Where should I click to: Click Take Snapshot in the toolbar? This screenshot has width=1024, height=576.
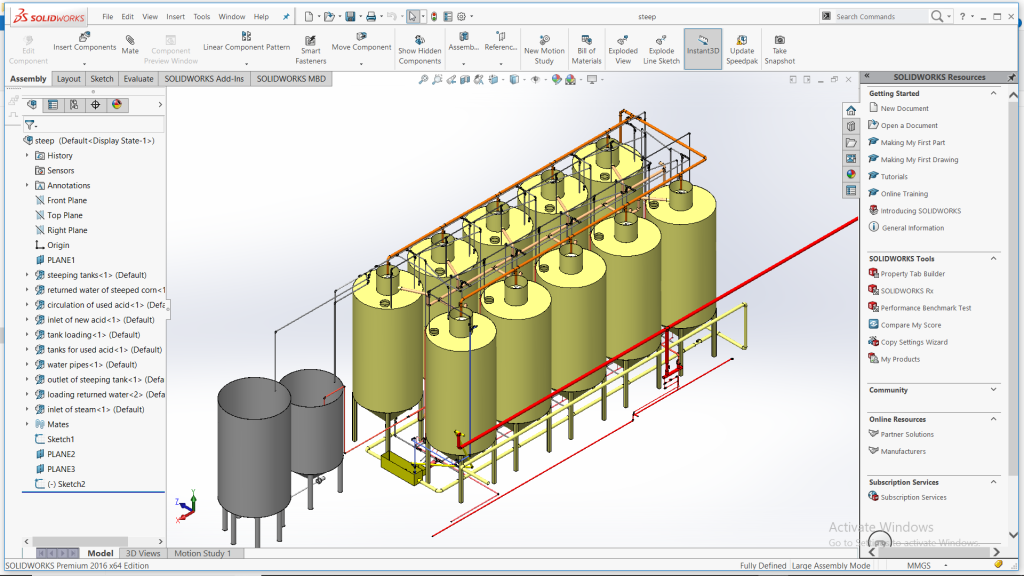click(x=779, y=40)
